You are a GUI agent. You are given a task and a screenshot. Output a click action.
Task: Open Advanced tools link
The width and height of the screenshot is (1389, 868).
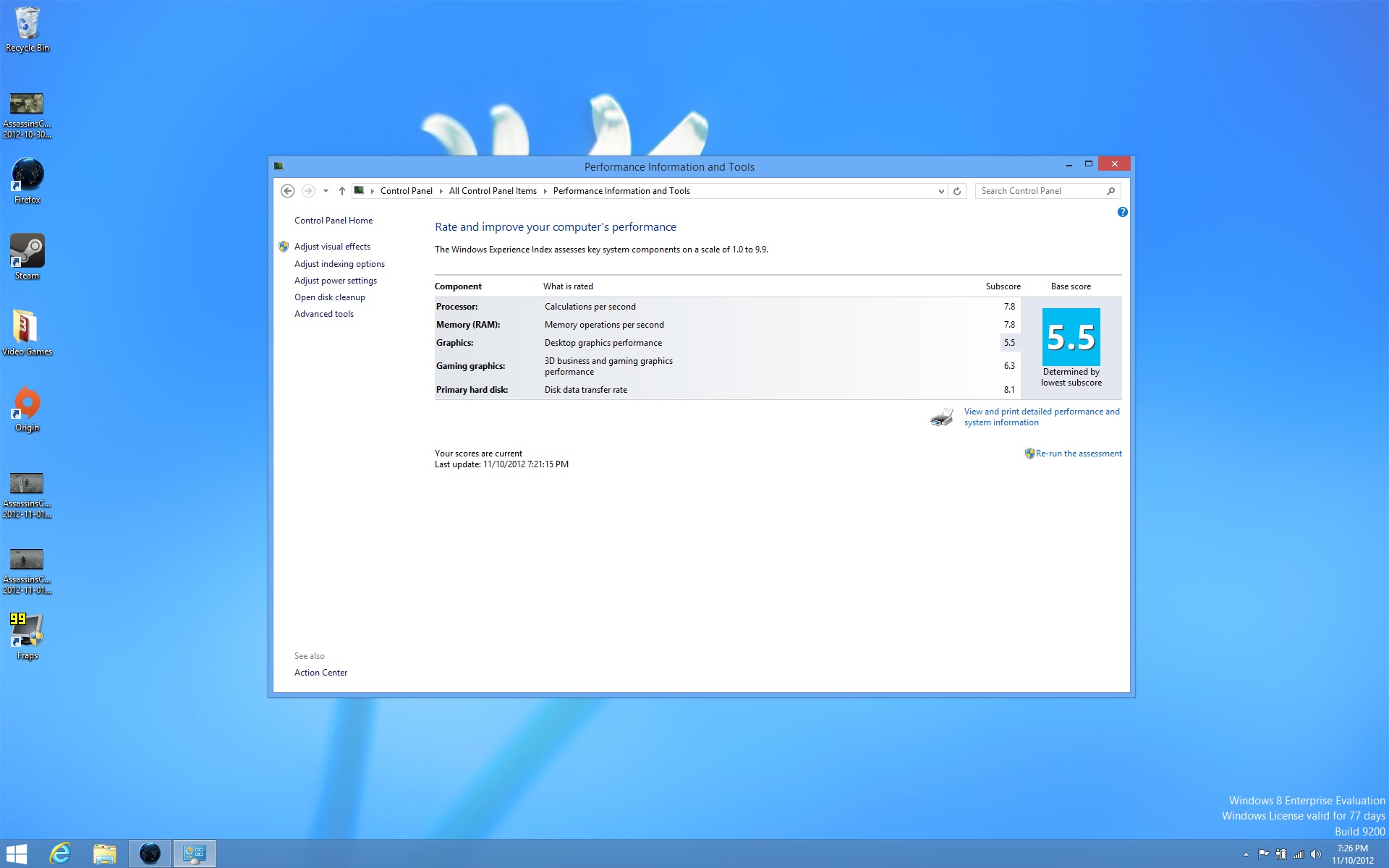[x=323, y=314]
